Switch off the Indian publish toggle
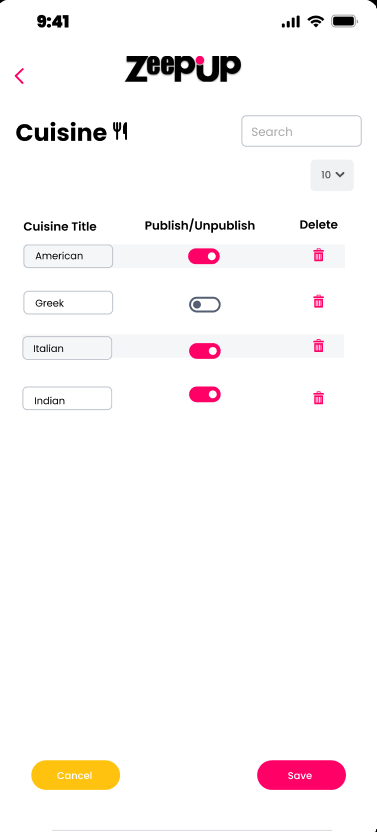377x832 pixels. (x=204, y=394)
